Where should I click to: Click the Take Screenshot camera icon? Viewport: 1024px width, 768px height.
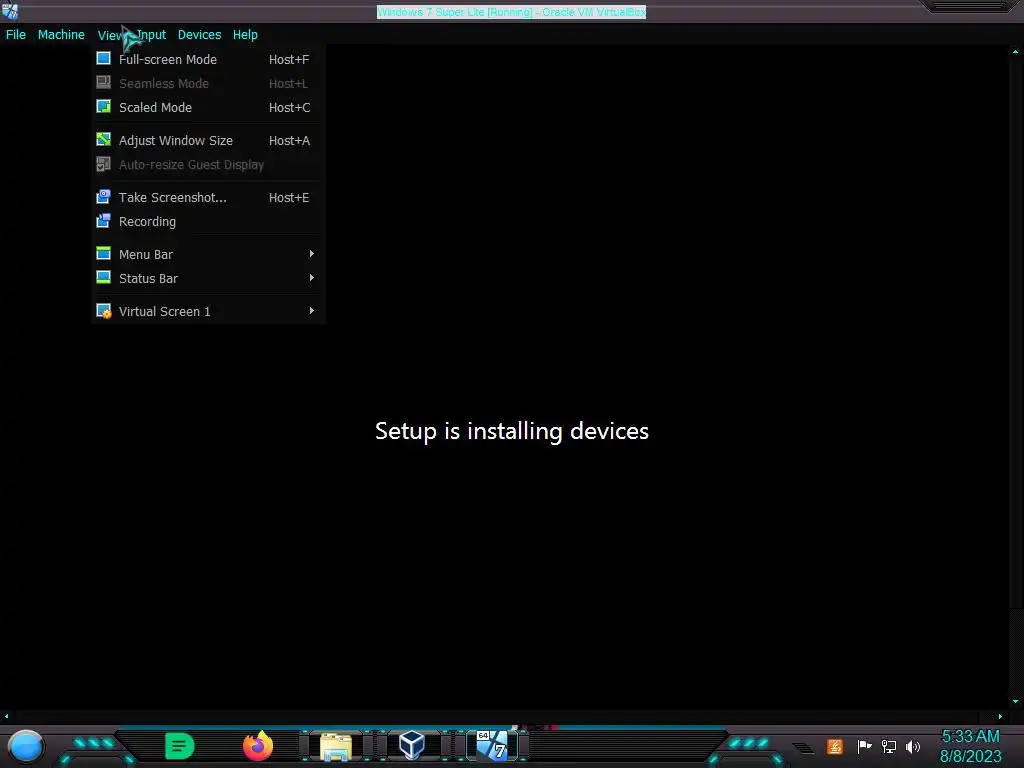[x=103, y=197]
